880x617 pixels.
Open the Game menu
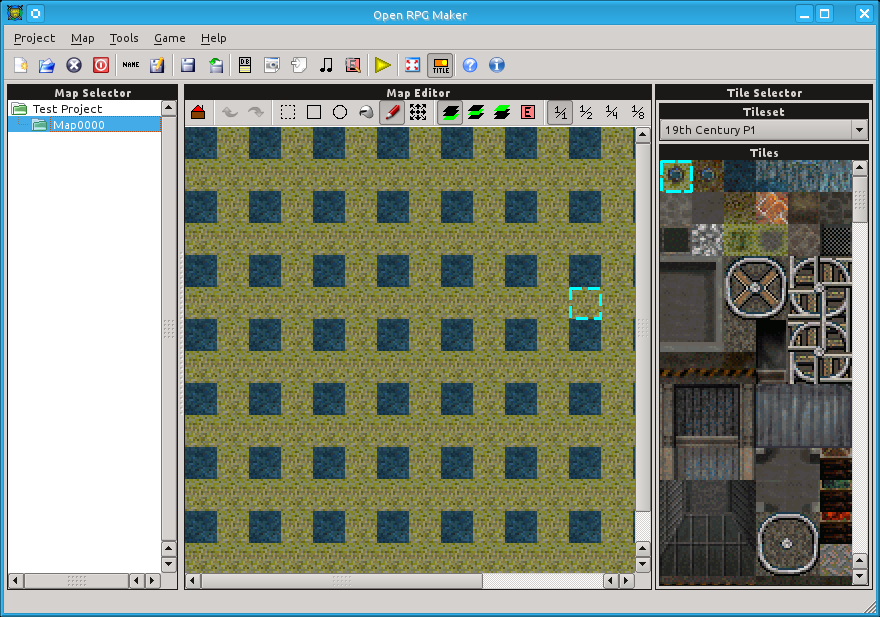tap(169, 38)
